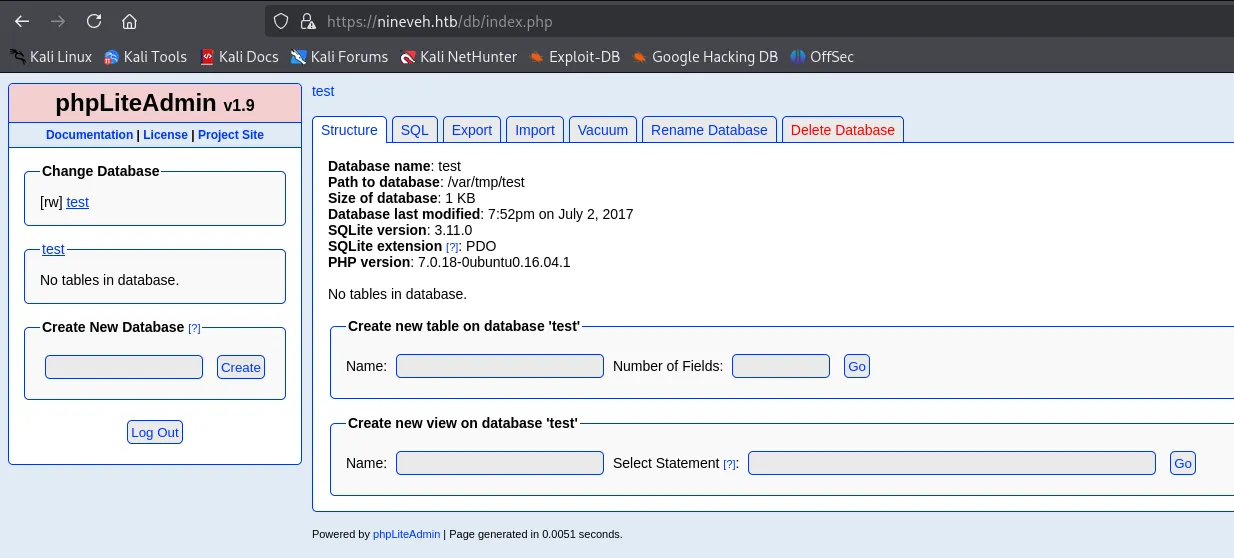Click the browser back arrow button
Viewport: 1234px width, 558px height.
[22, 21]
